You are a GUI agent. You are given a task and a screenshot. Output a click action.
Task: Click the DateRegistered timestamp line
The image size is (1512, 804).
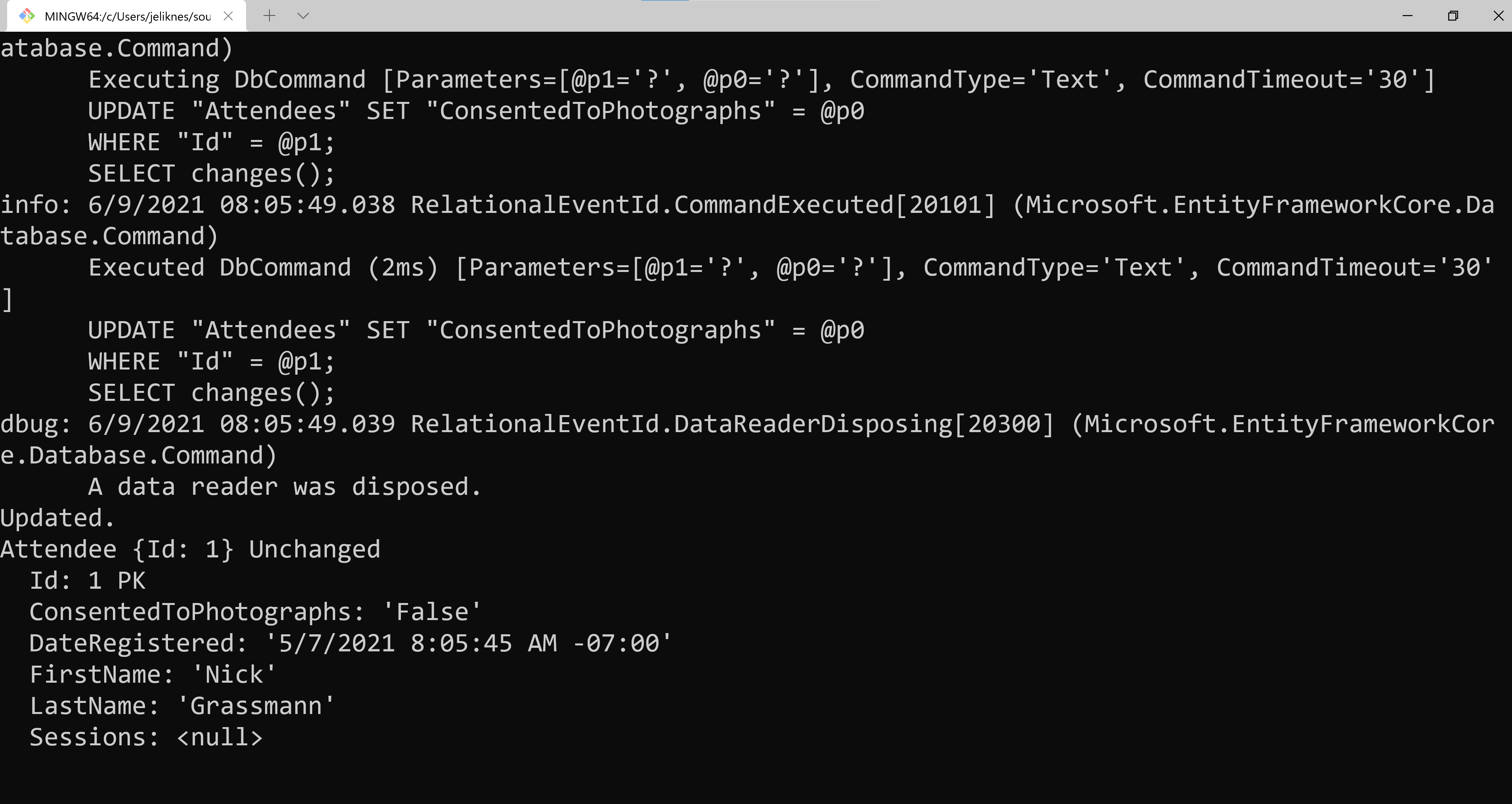(x=350, y=643)
